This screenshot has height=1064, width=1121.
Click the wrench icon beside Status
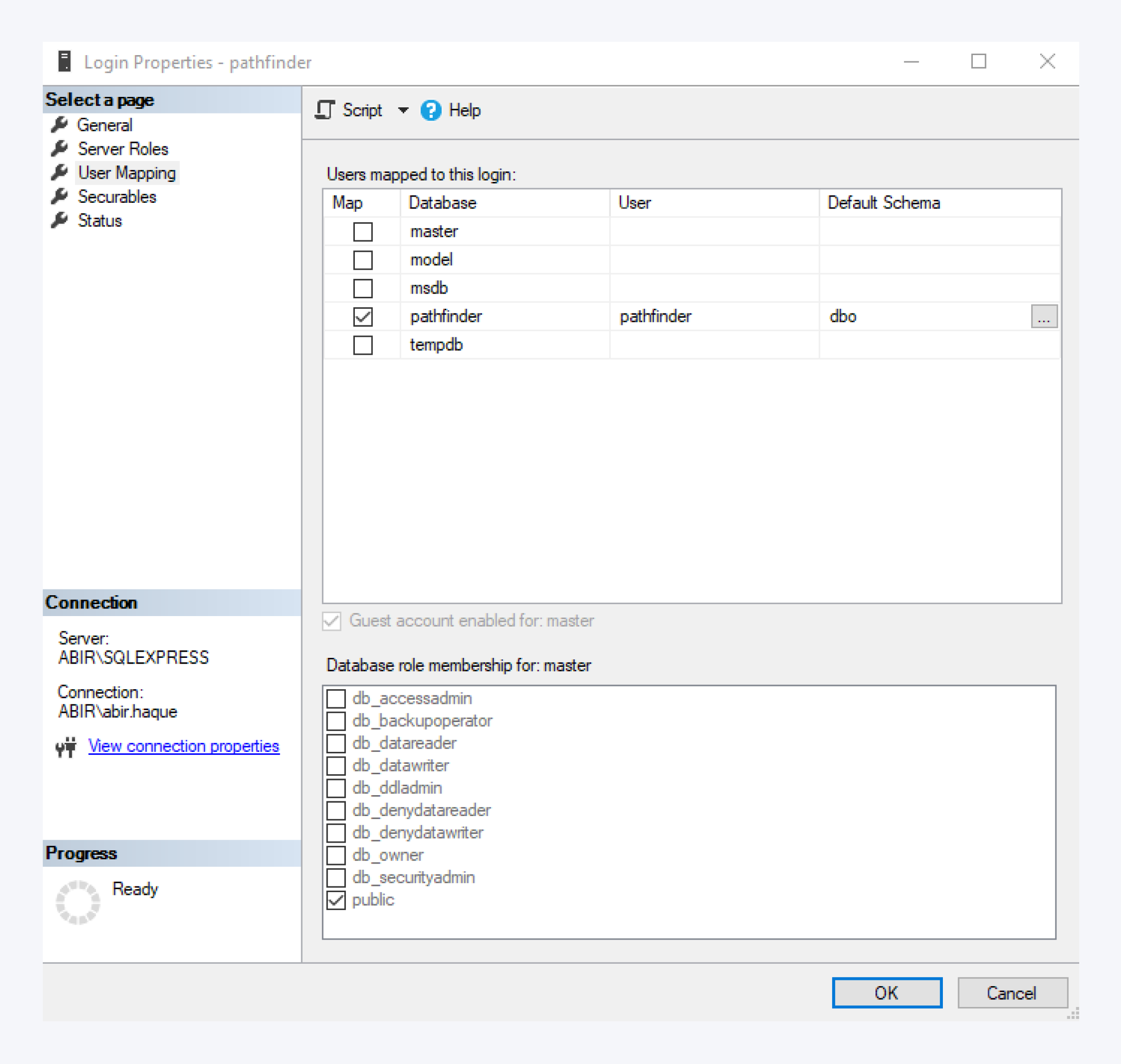coord(60,220)
